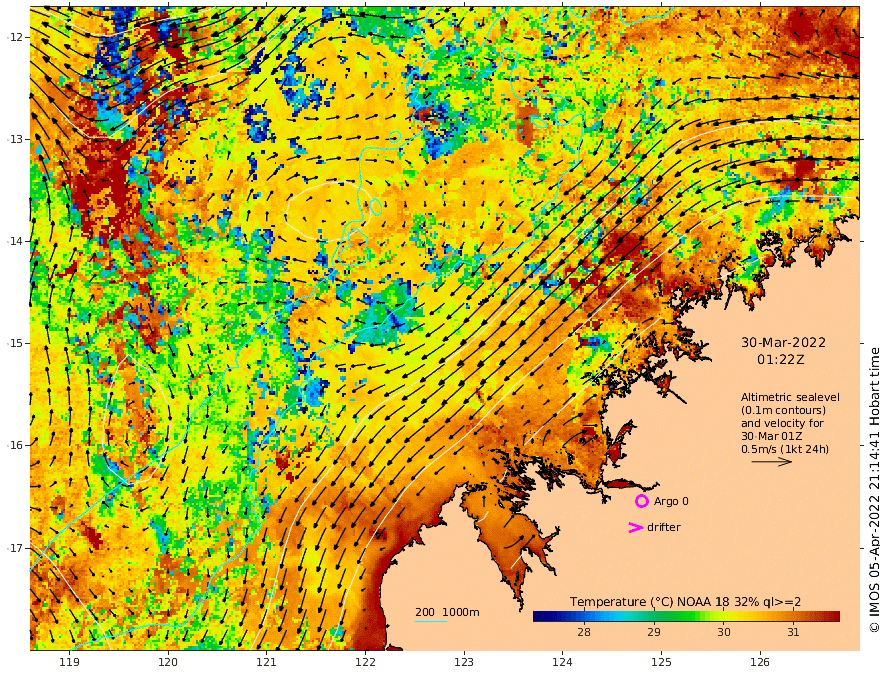Click the longitude label '119'
Viewport: 880px width, 680px height.
click(x=69, y=662)
